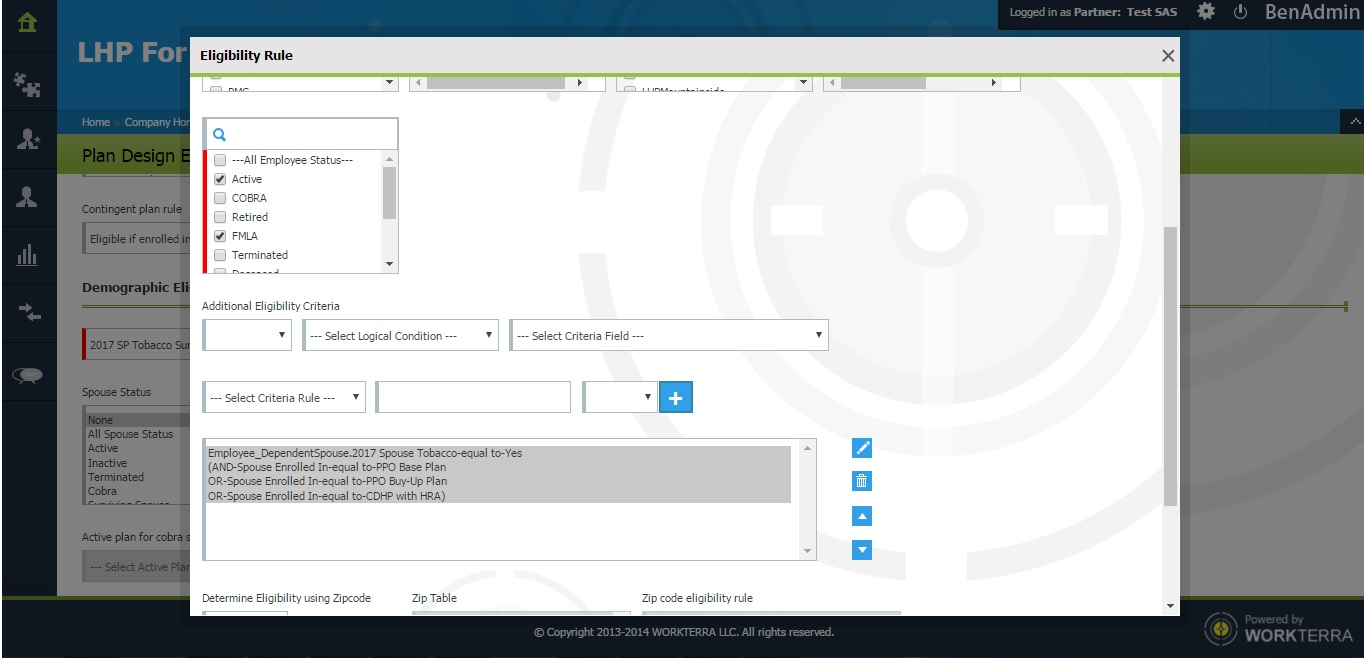This screenshot has height=658, width=1364.
Task: Open the Select Criteria Rule dropdown
Action: (284, 398)
